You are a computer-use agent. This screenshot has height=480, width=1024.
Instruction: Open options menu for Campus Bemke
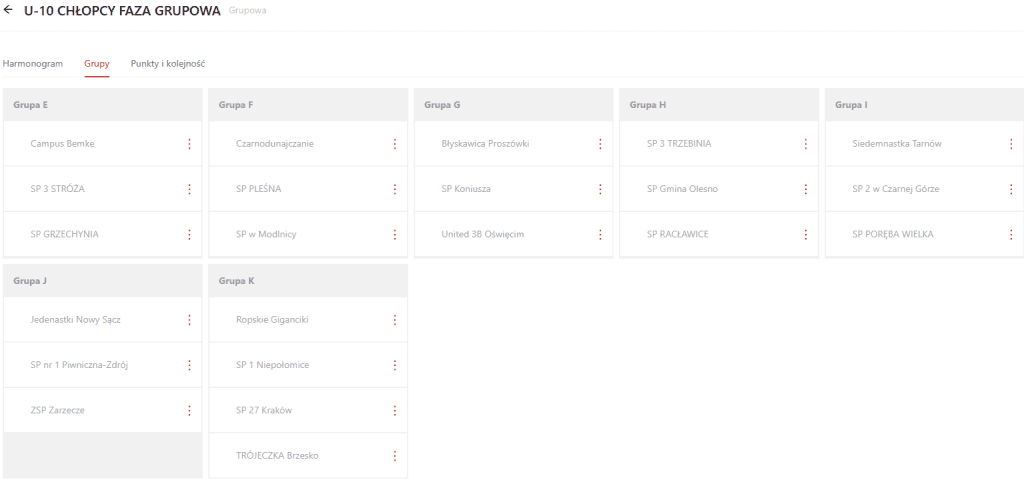189,144
